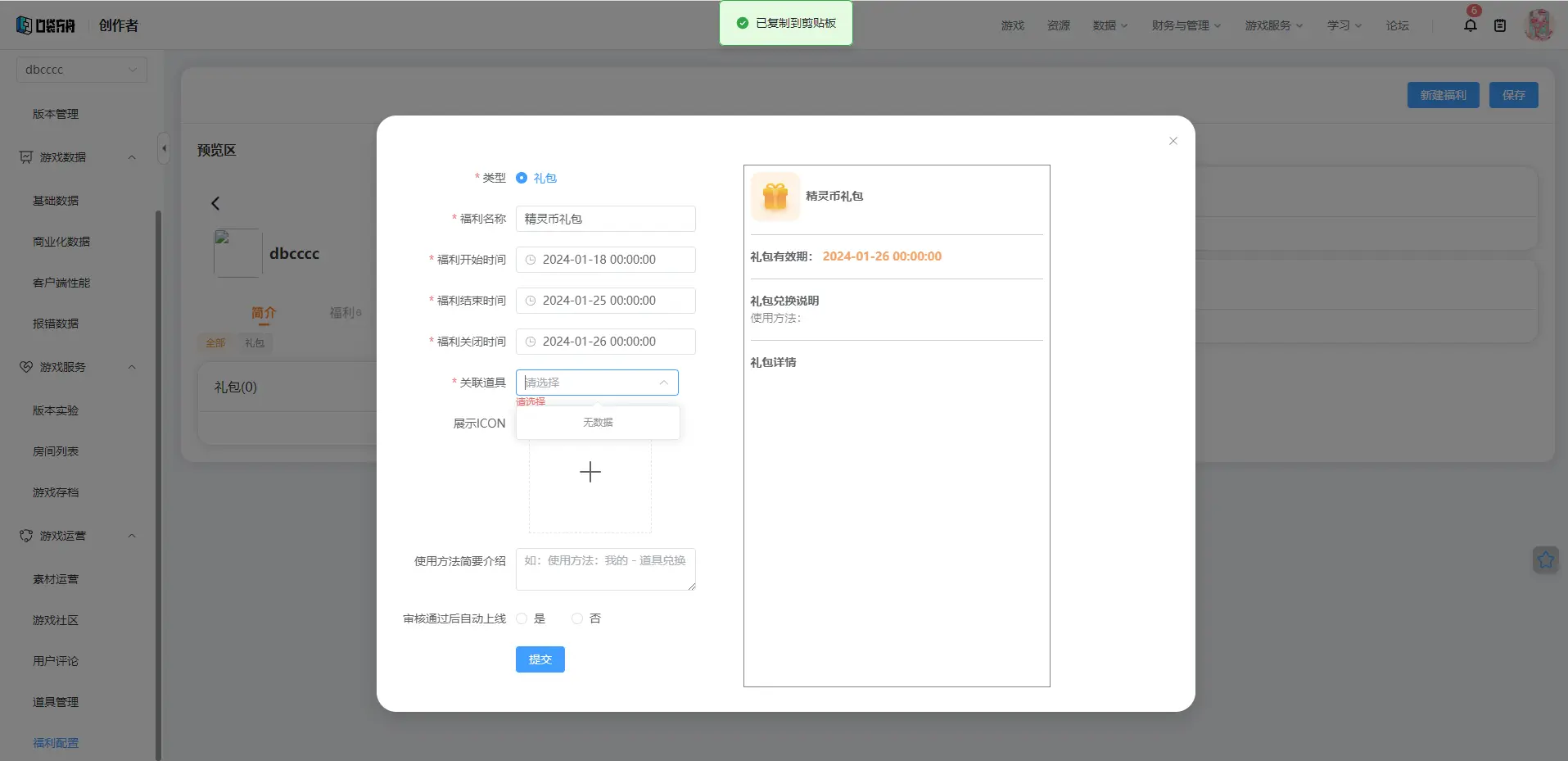Go to 资源 in top navigation
The height and width of the screenshot is (761, 1568).
[x=1059, y=25]
